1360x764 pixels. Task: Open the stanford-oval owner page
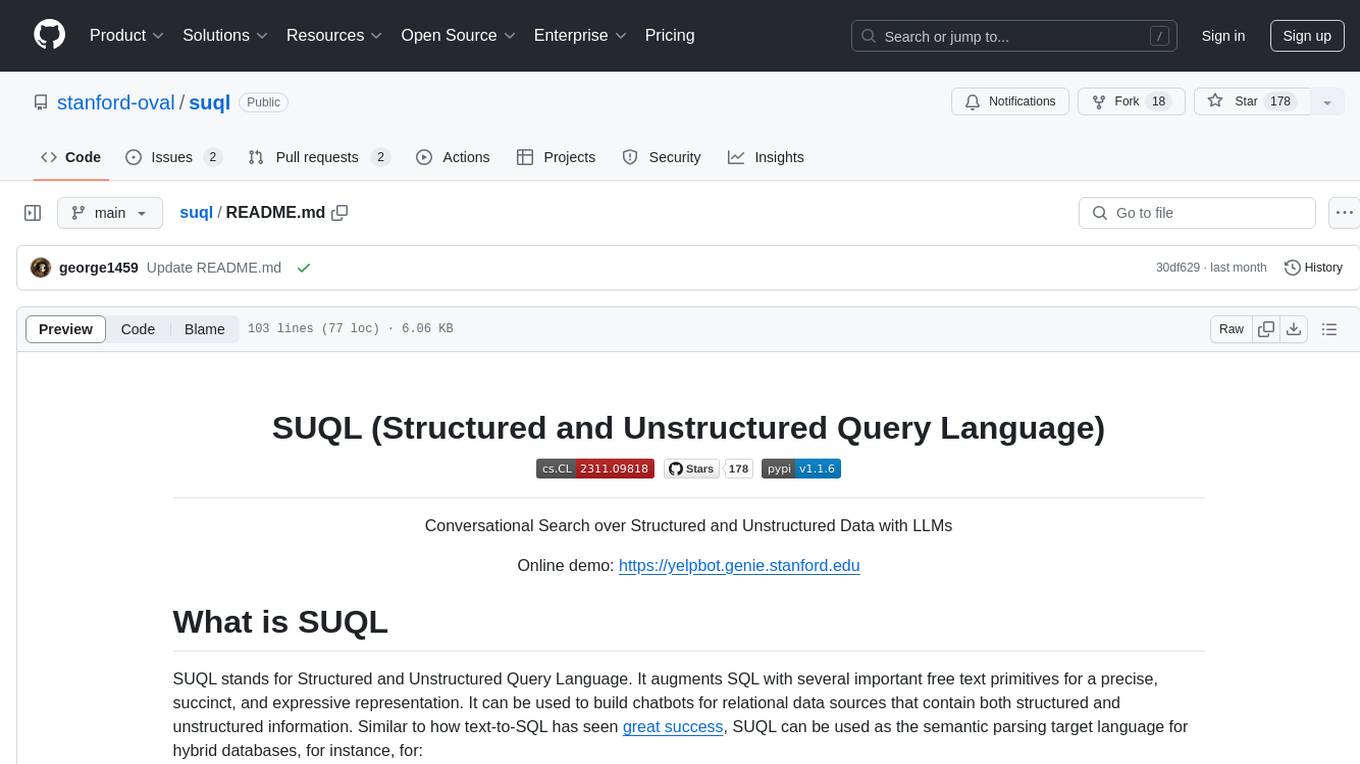click(116, 102)
